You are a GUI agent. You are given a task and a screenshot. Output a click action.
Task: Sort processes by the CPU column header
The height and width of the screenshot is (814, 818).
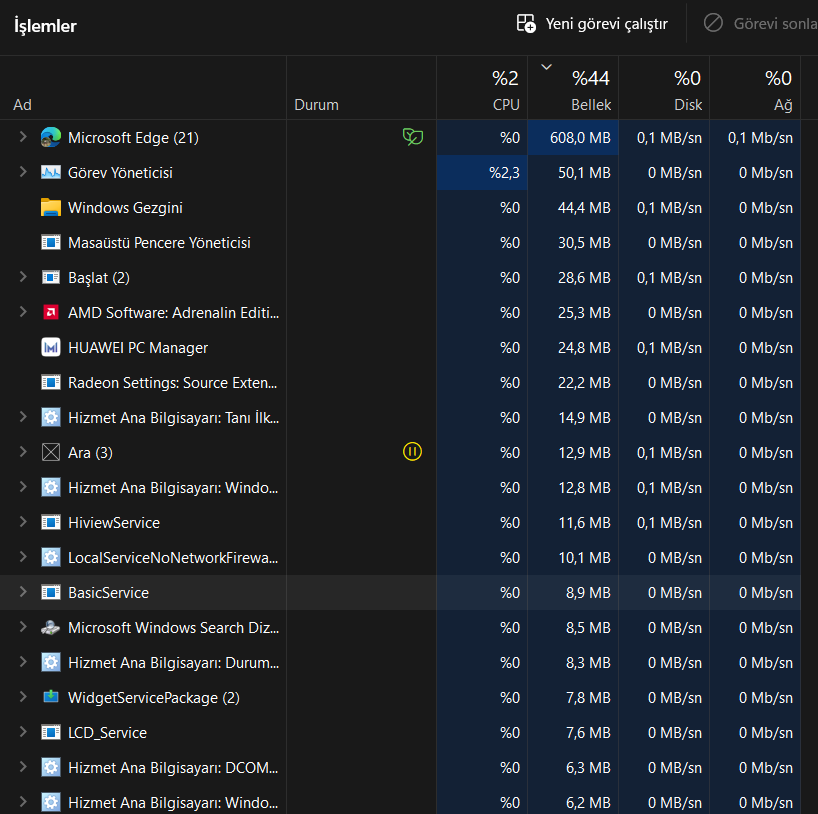(x=482, y=88)
